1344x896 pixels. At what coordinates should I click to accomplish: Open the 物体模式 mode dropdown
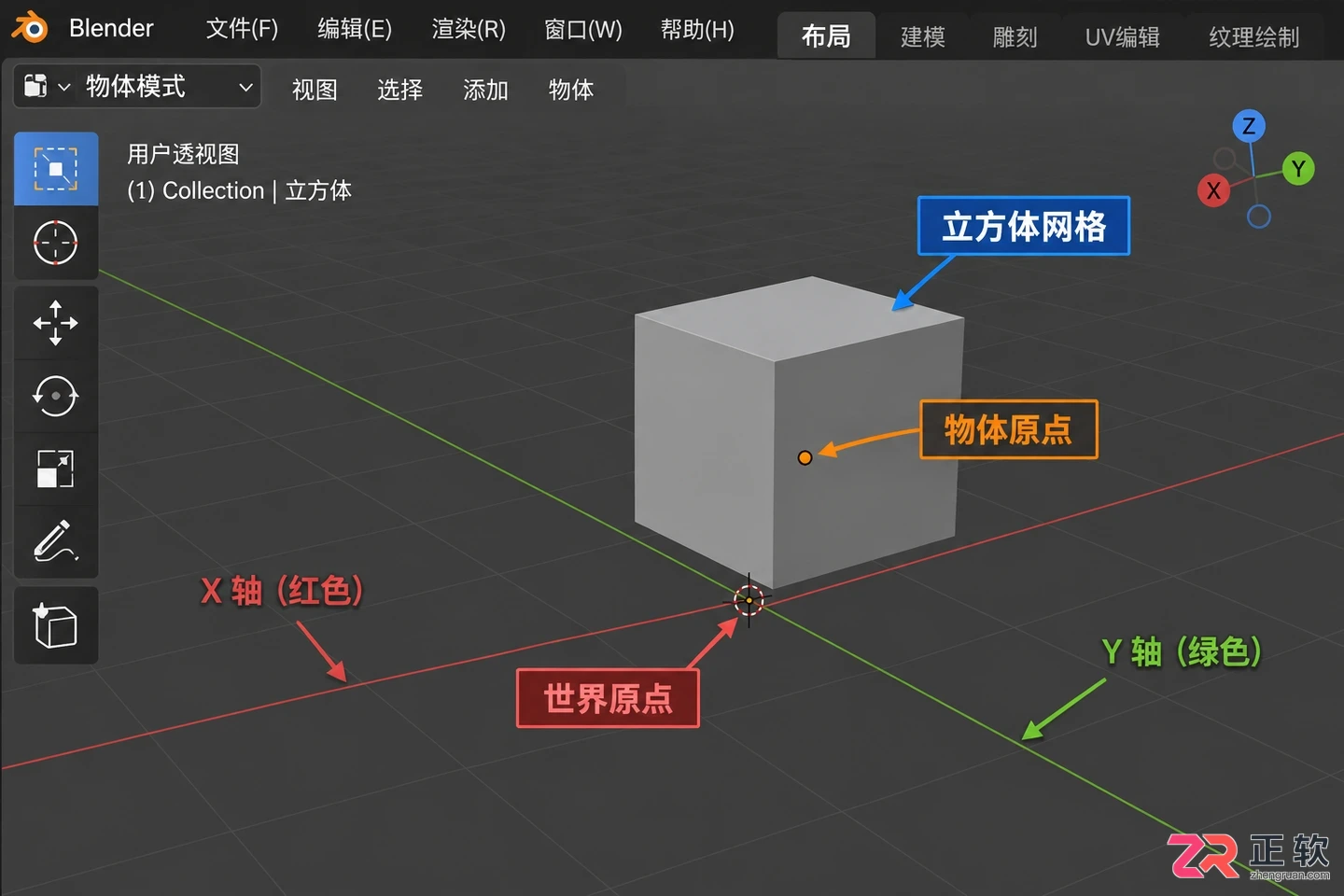[168, 87]
